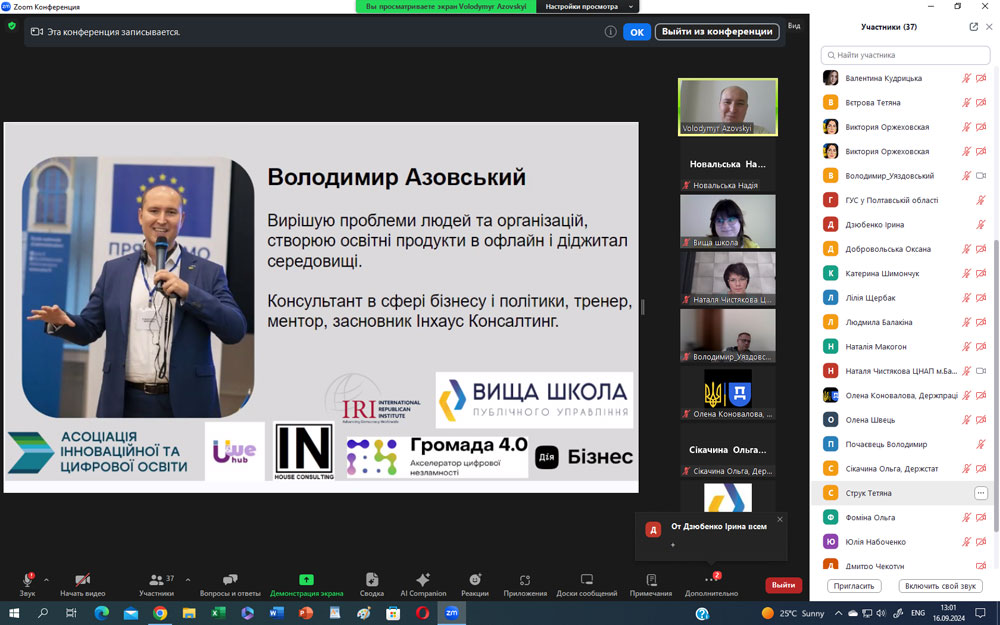Open the Настройки просмотра dropdown
1000x625 pixels.
[588, 6]
